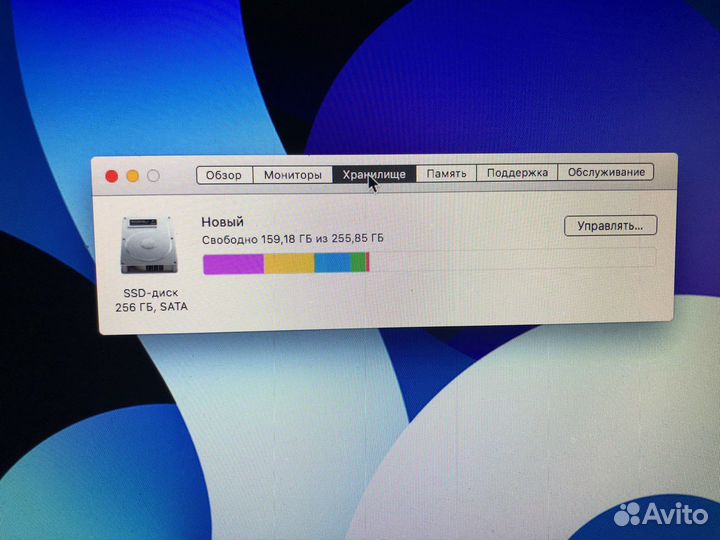
Task: Click the Управлять… button
Action: (610, 225)
